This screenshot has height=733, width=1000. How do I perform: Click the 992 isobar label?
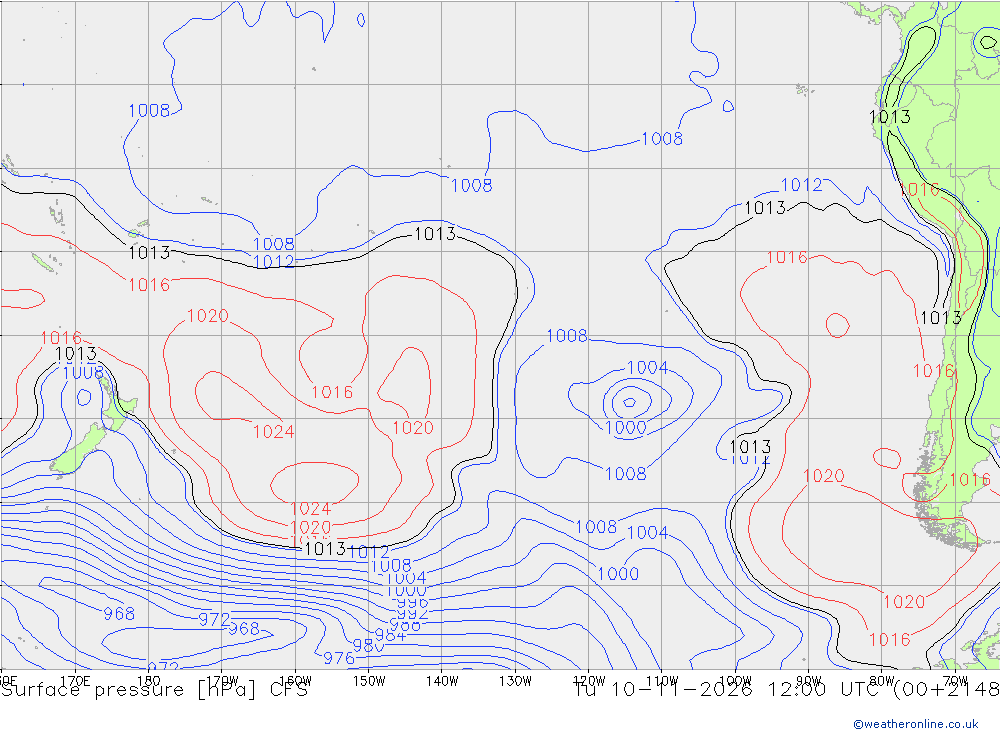(412, 614)
